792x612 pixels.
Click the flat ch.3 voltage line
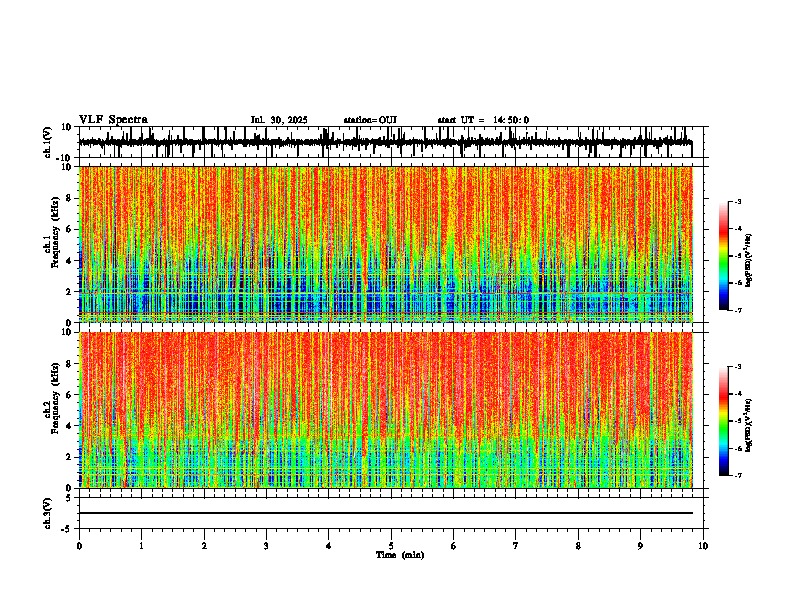386,513
